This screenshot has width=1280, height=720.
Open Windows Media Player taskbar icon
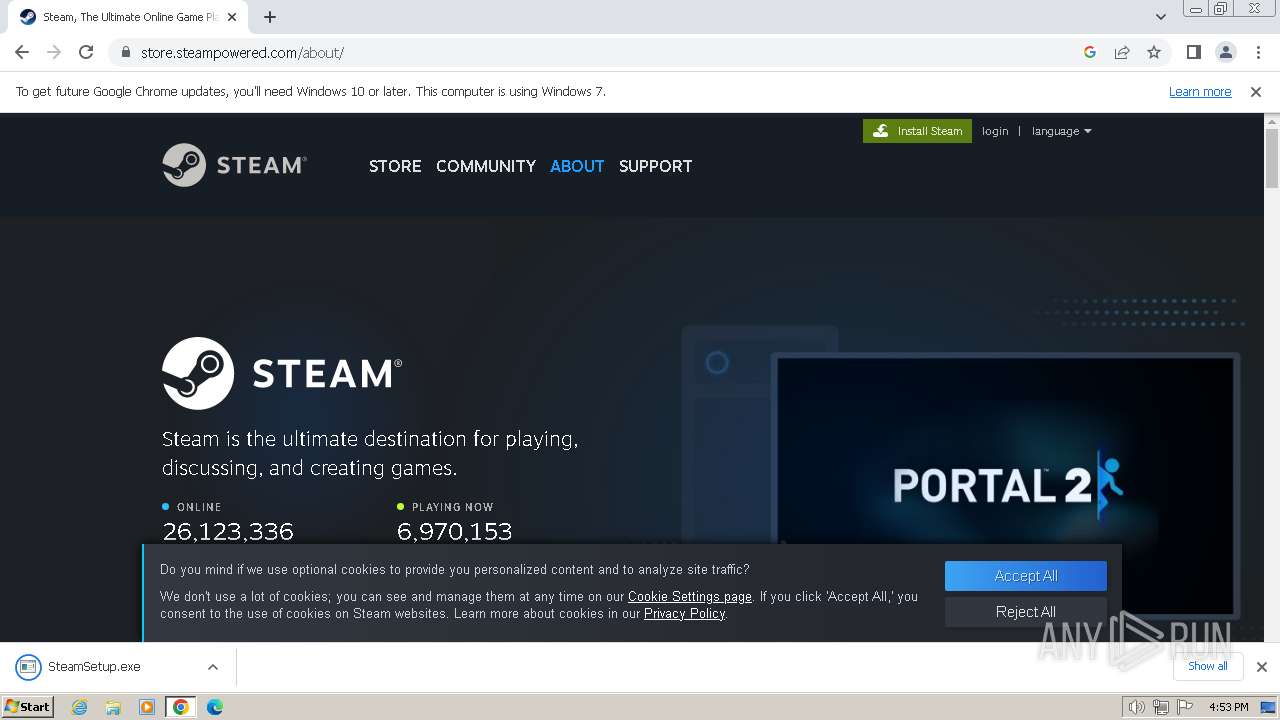(x=147, y=707)
